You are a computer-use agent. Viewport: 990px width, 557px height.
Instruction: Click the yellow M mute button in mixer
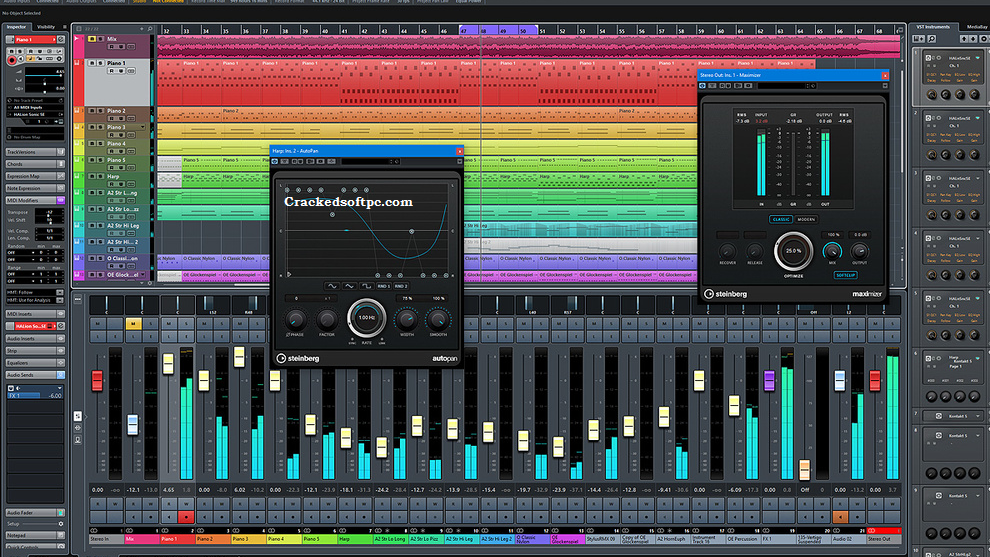click(133, 324)
